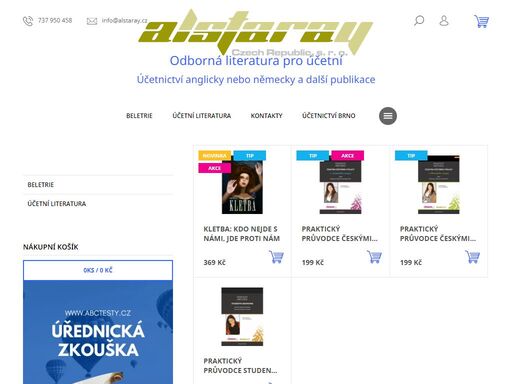Open Účetnictví Brno menu item
512x384 pixels.
click(x=329, y=116)
